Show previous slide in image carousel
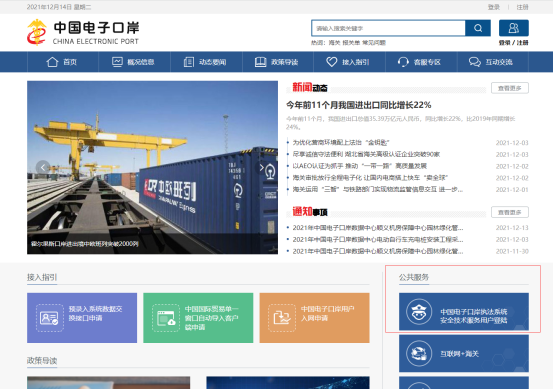 click(43, 167)
